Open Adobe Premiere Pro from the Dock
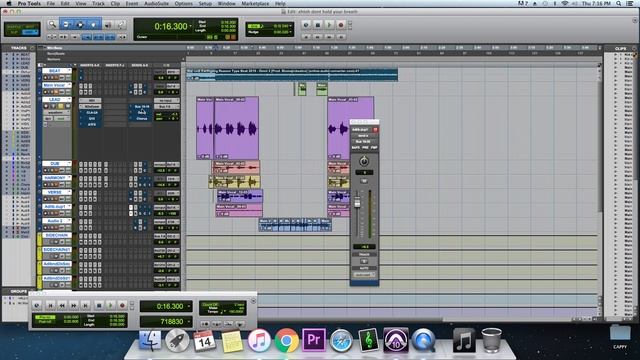This screenshot has width=640, height=360. coord(313,340)
